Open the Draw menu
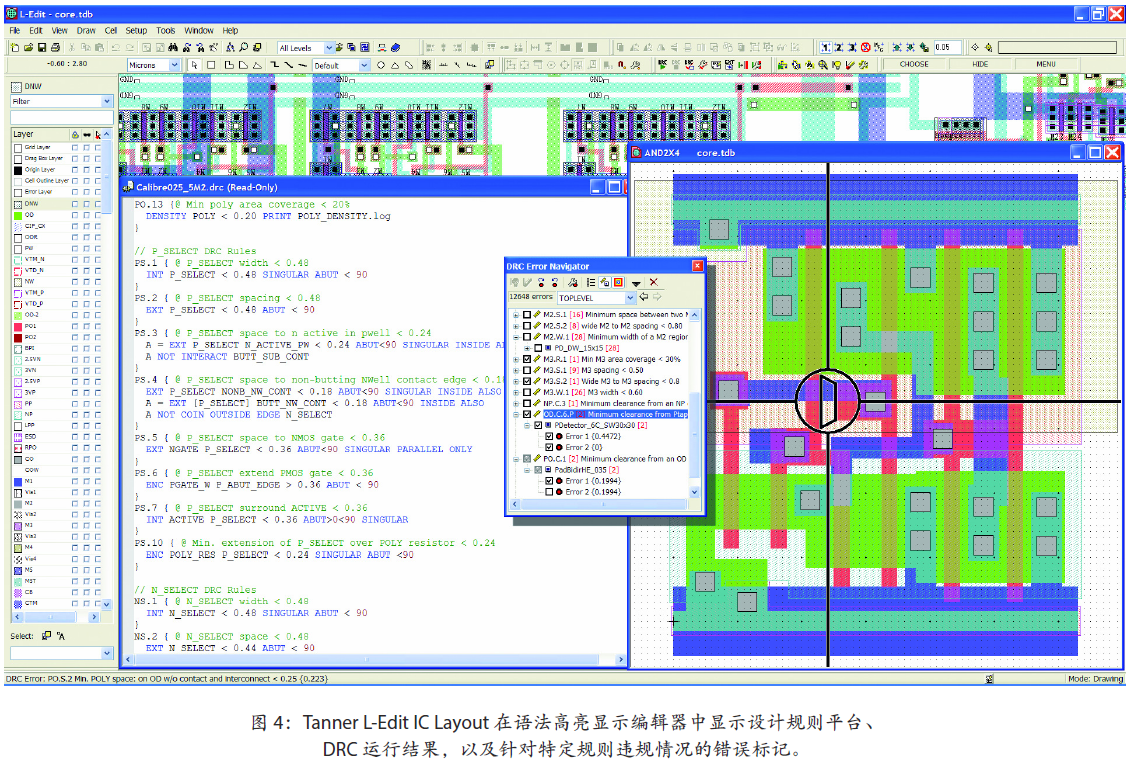Viewport: 1140px width, 761px height. pos(86,31)
